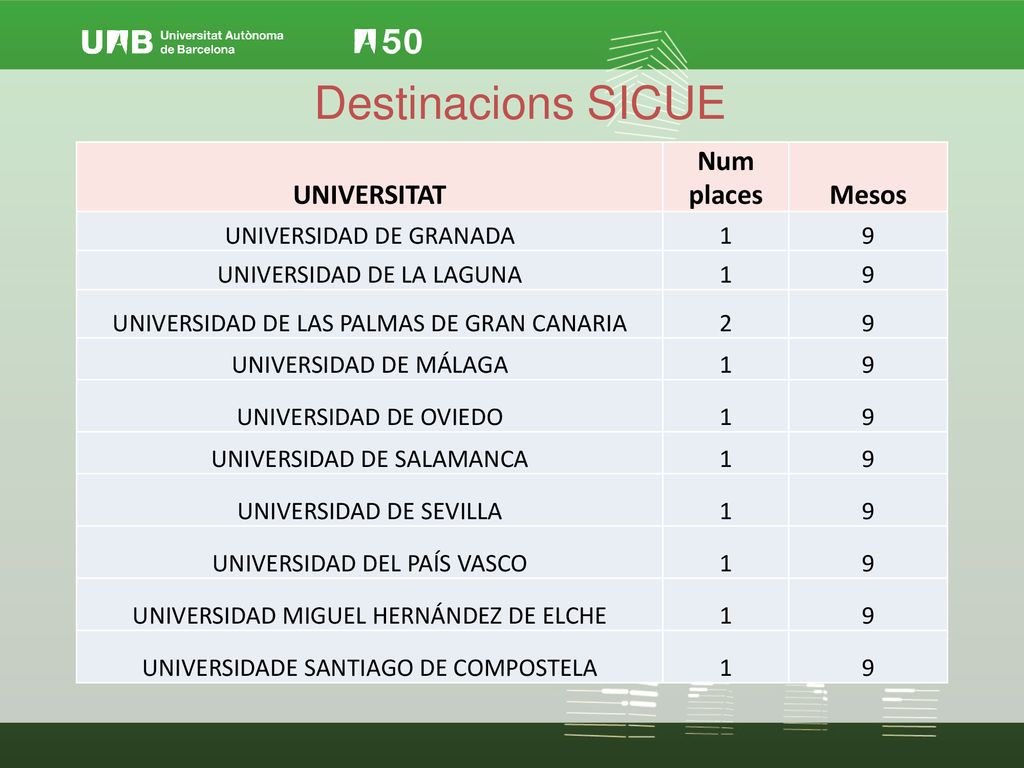Select the Universidad de Sevilla cell

[x=370, y=511]
